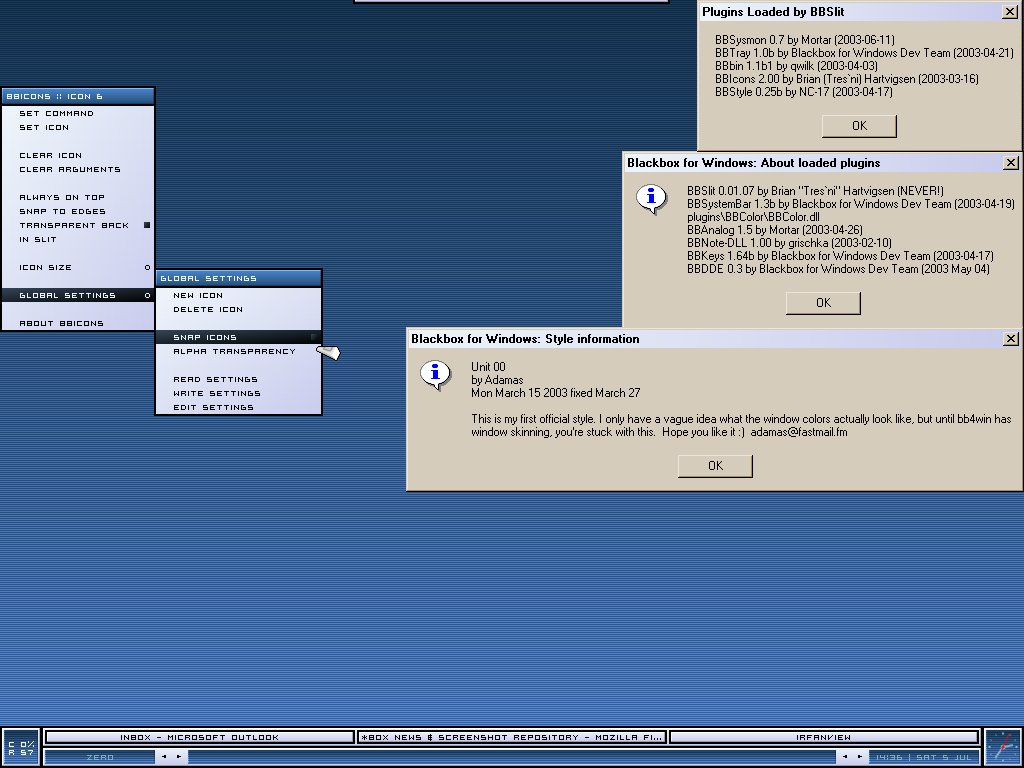This screenshot has height=768, width=1024.
Task: Click the by Adamas author line
Action: pos(497,380)
